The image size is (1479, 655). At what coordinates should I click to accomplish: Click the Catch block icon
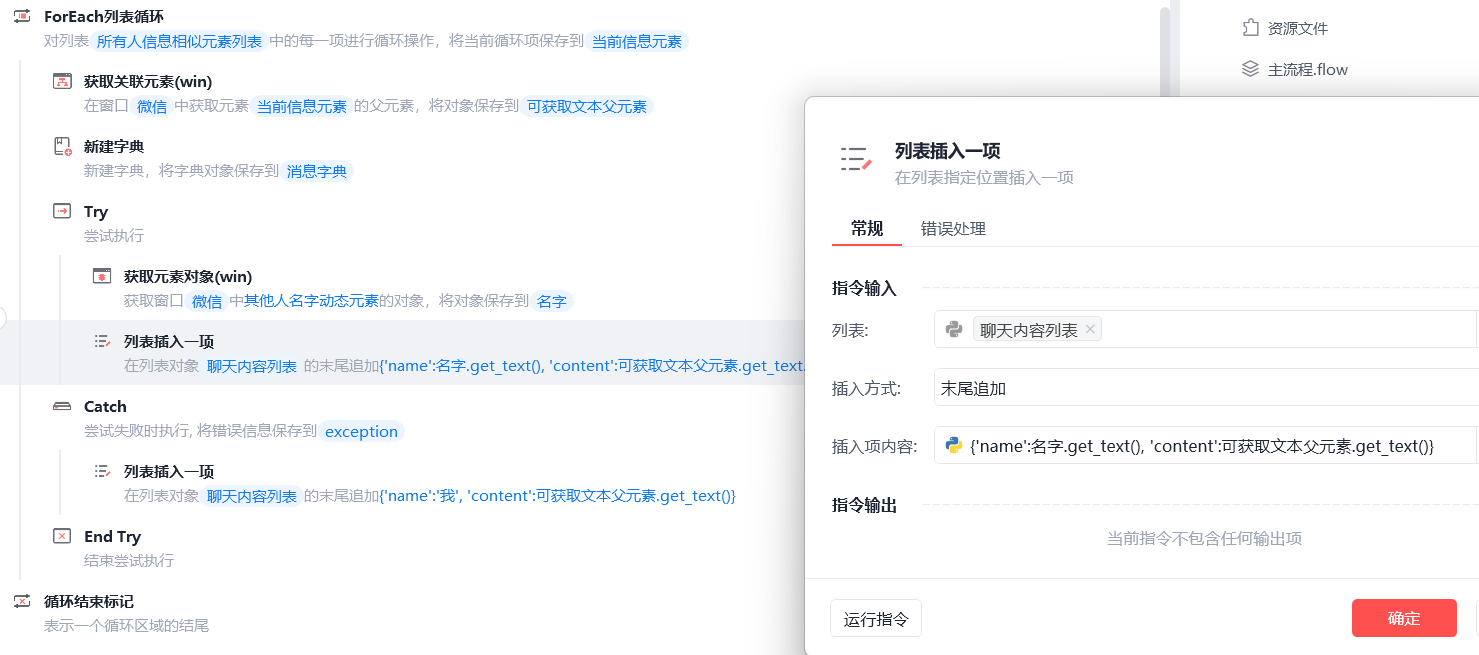pos(62,406)
